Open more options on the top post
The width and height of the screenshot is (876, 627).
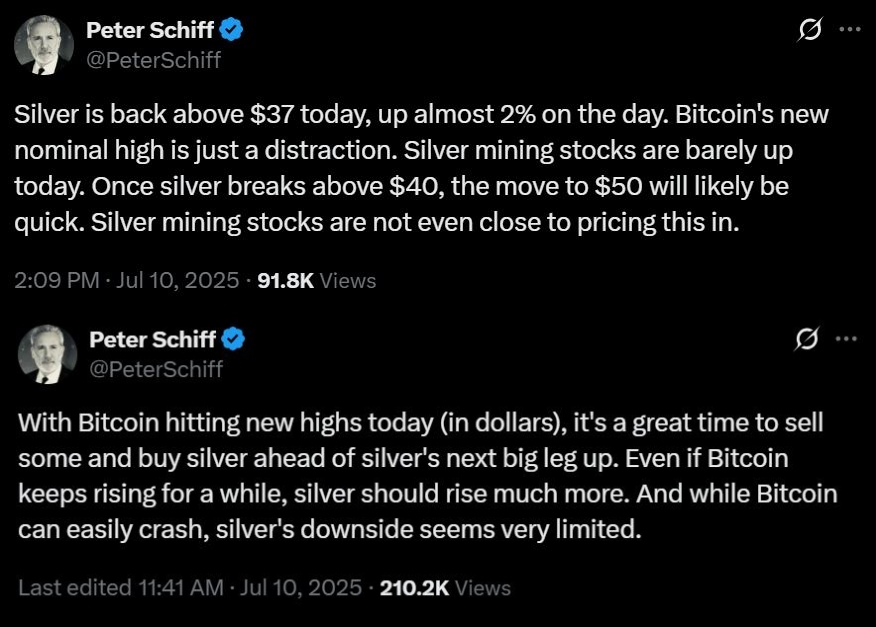point(849,31)
